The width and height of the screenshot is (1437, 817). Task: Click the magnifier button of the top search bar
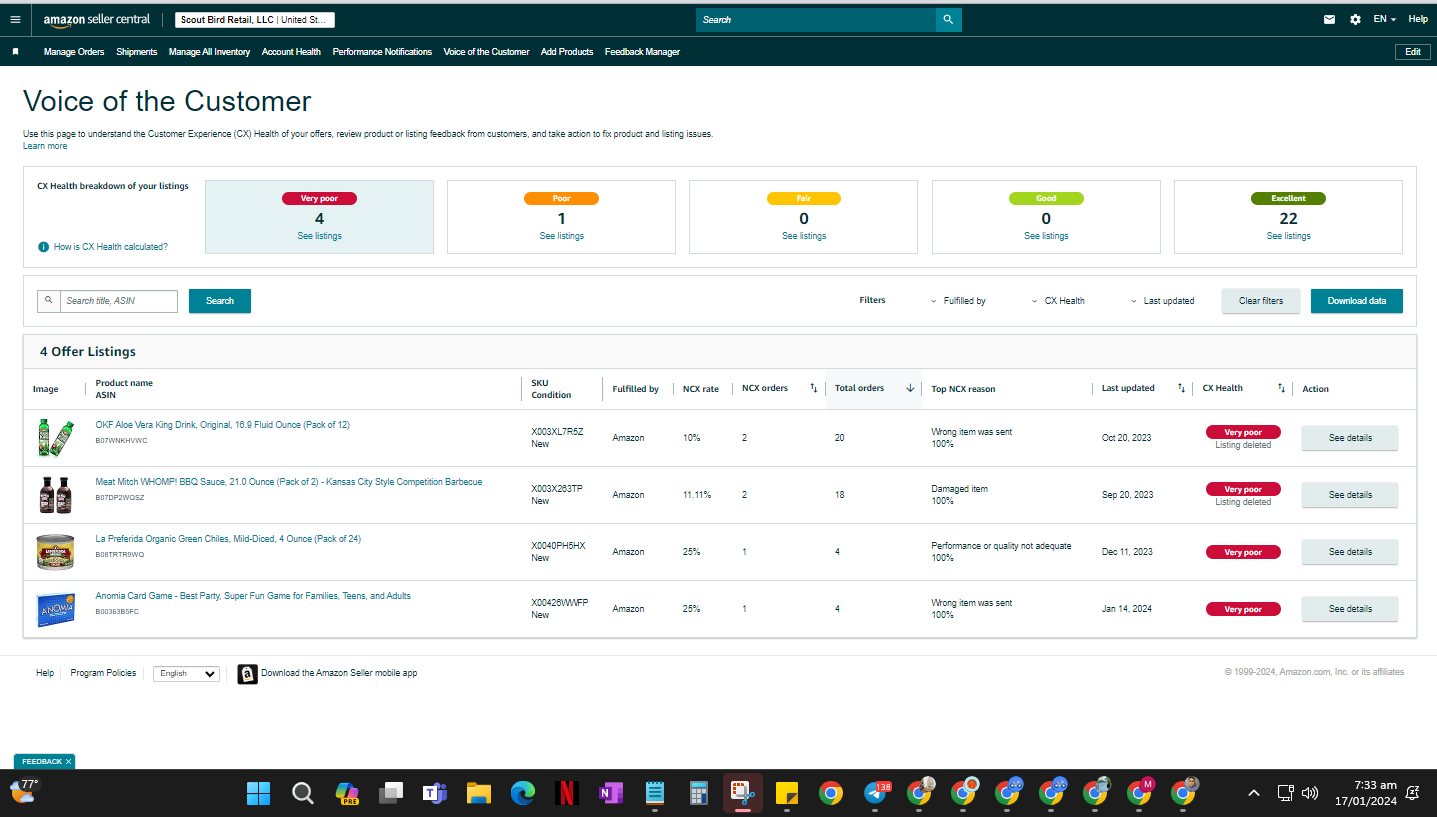[948, 20]
